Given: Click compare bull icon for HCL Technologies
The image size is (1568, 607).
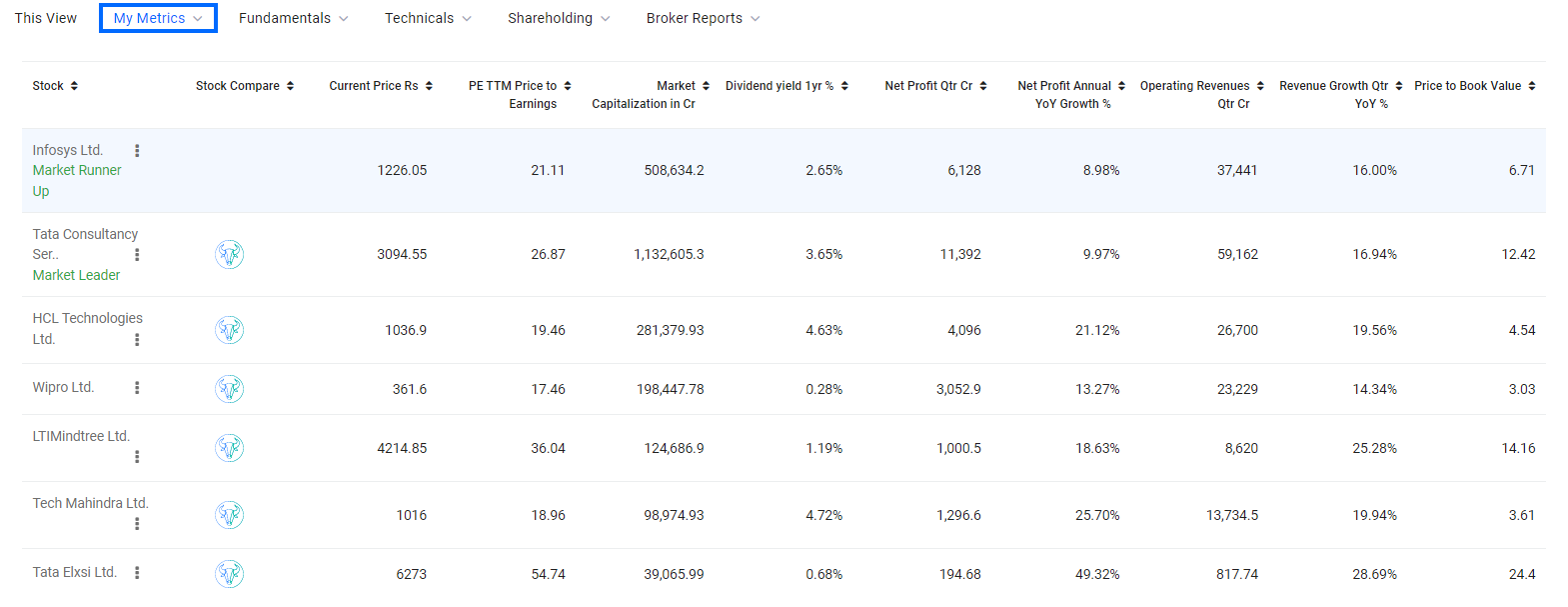Looking at the screenshot, I should click(229, 330).
